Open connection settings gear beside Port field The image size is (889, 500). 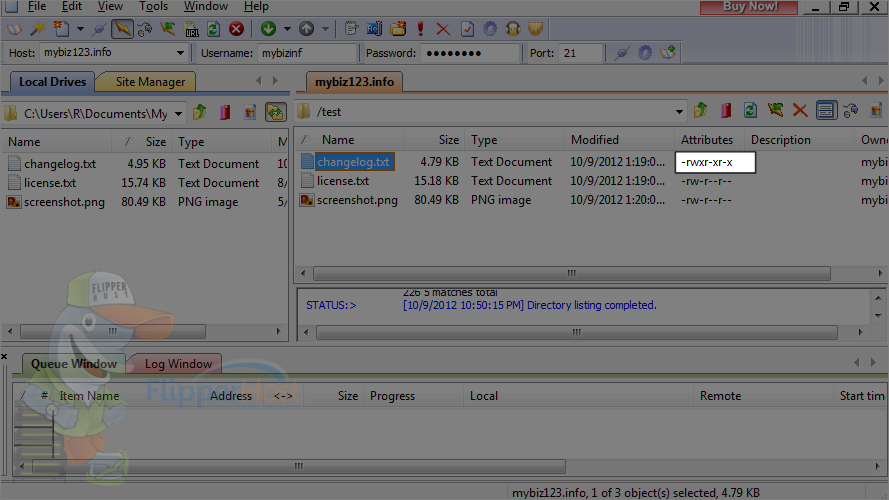(x=645, y=53)
